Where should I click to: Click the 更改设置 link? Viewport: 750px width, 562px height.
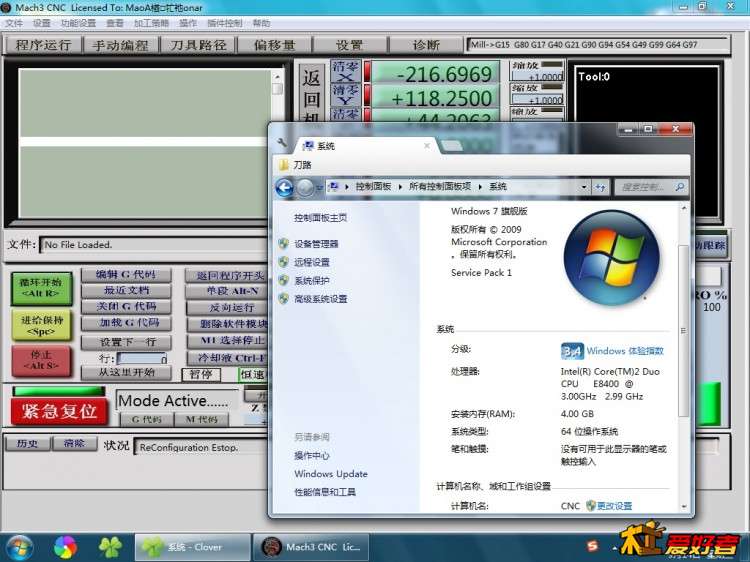point(615,506)
